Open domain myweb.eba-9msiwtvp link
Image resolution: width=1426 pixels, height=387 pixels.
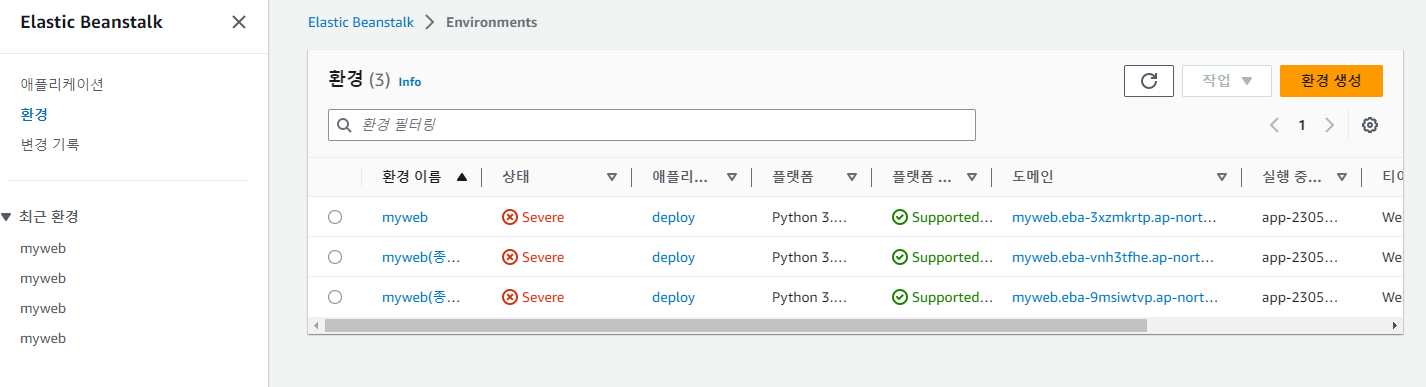point(1114,297)
